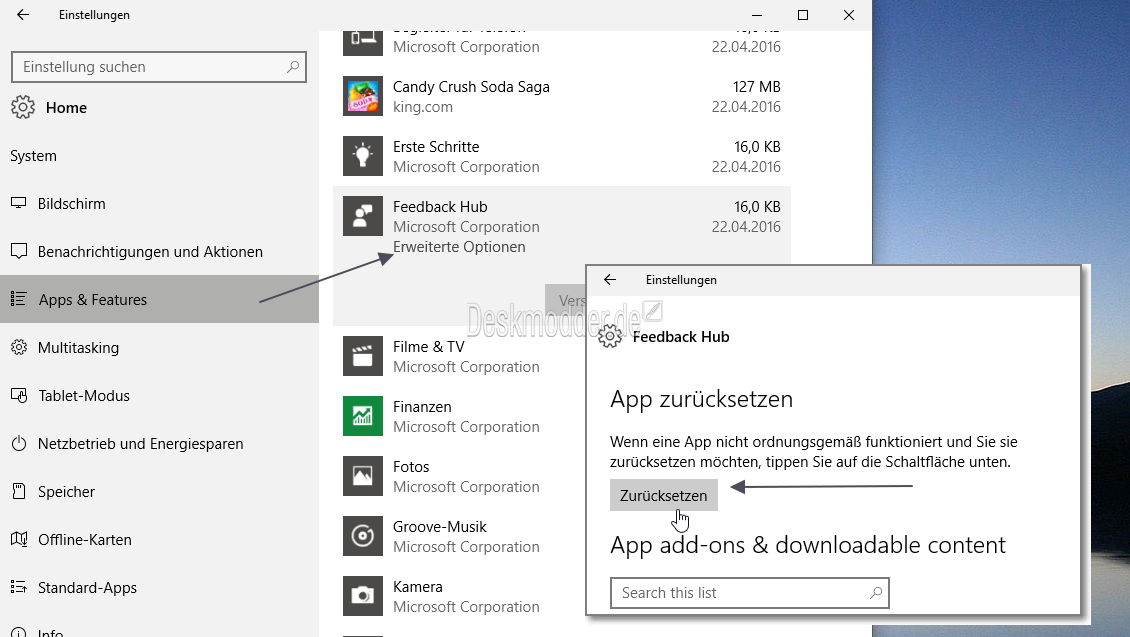Open Netzbetrieb und Energiesparen settings
The width and height of the screenshot is (1130, 637).
[159, 443]
